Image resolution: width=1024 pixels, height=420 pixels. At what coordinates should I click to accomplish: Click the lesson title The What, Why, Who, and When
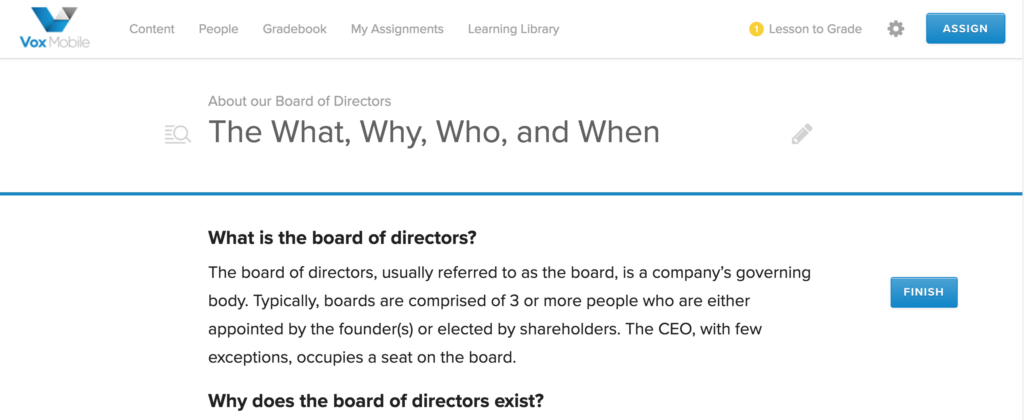(434, 132)
